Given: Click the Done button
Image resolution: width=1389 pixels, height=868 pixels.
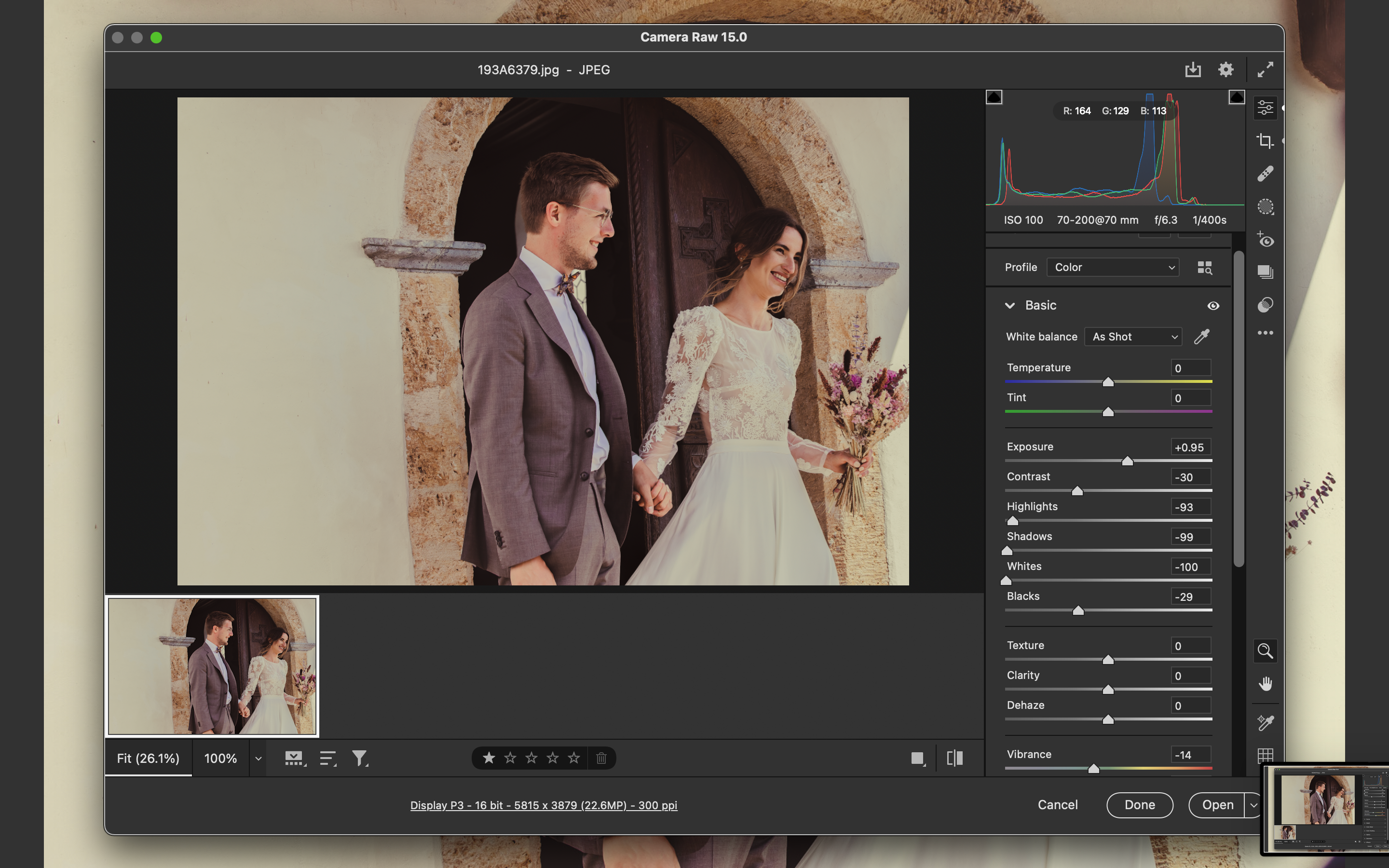Looking at the screenshot, I should [1139, 805].
